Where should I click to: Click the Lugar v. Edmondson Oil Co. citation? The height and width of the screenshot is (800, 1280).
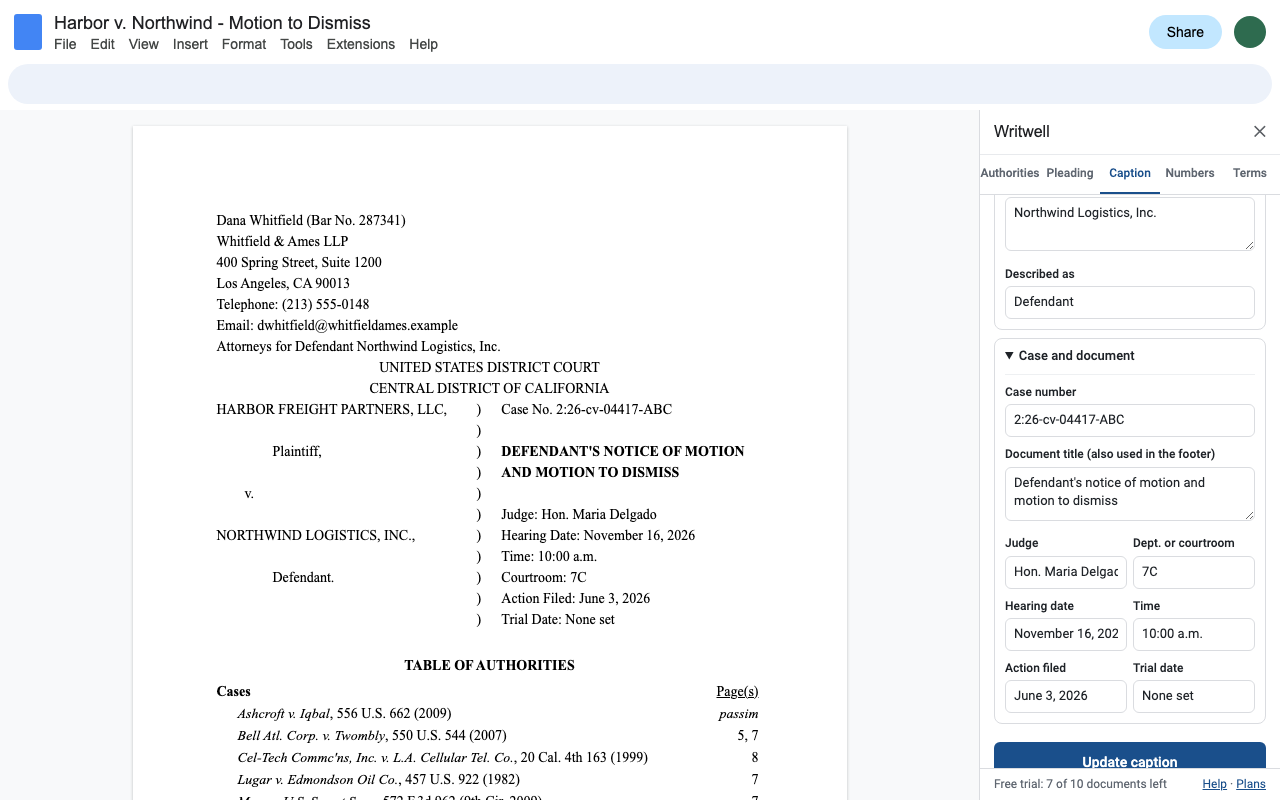[x=378, y=780]
